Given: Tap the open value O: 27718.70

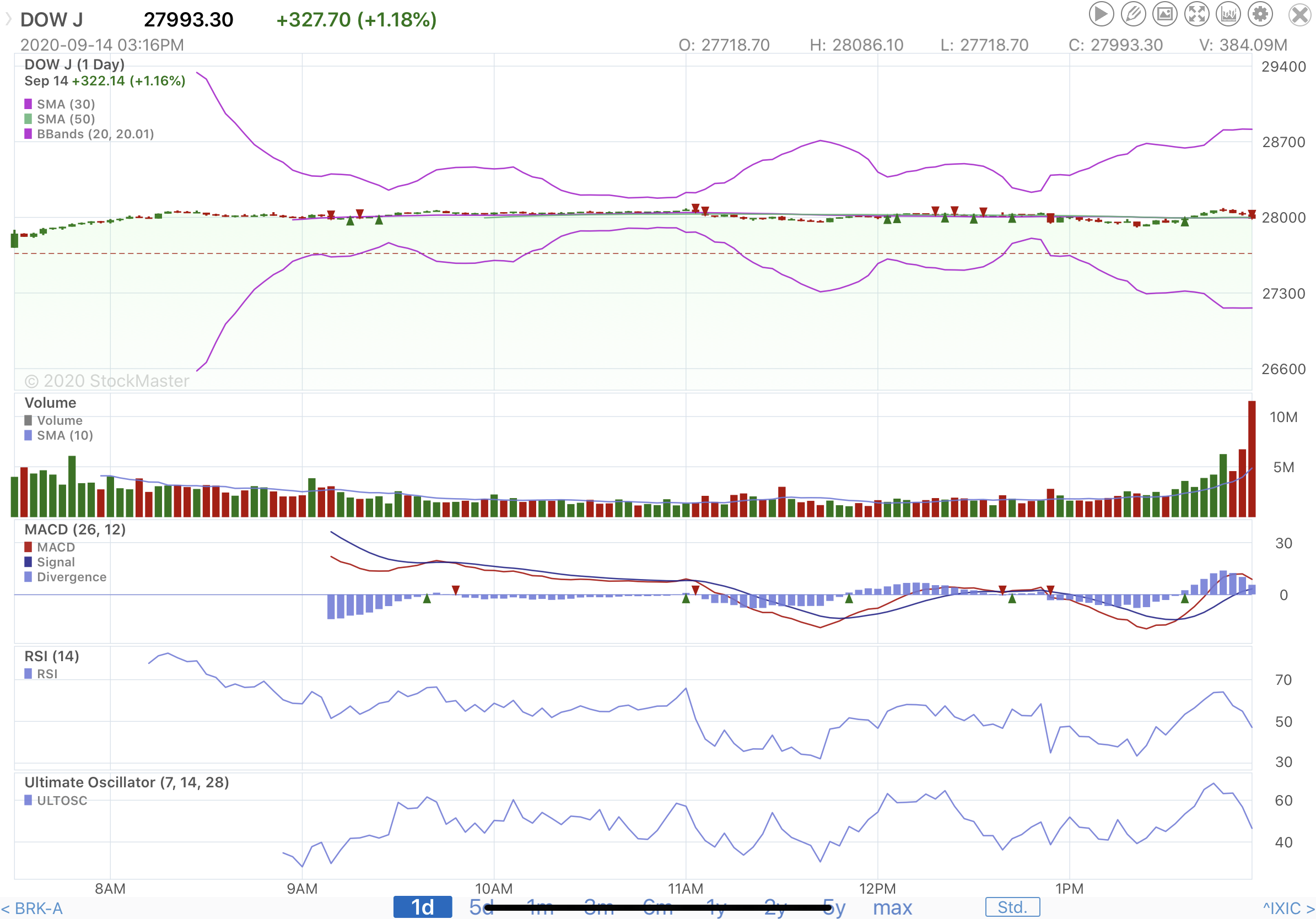Looking at the screenshot, I should (724, 45).
